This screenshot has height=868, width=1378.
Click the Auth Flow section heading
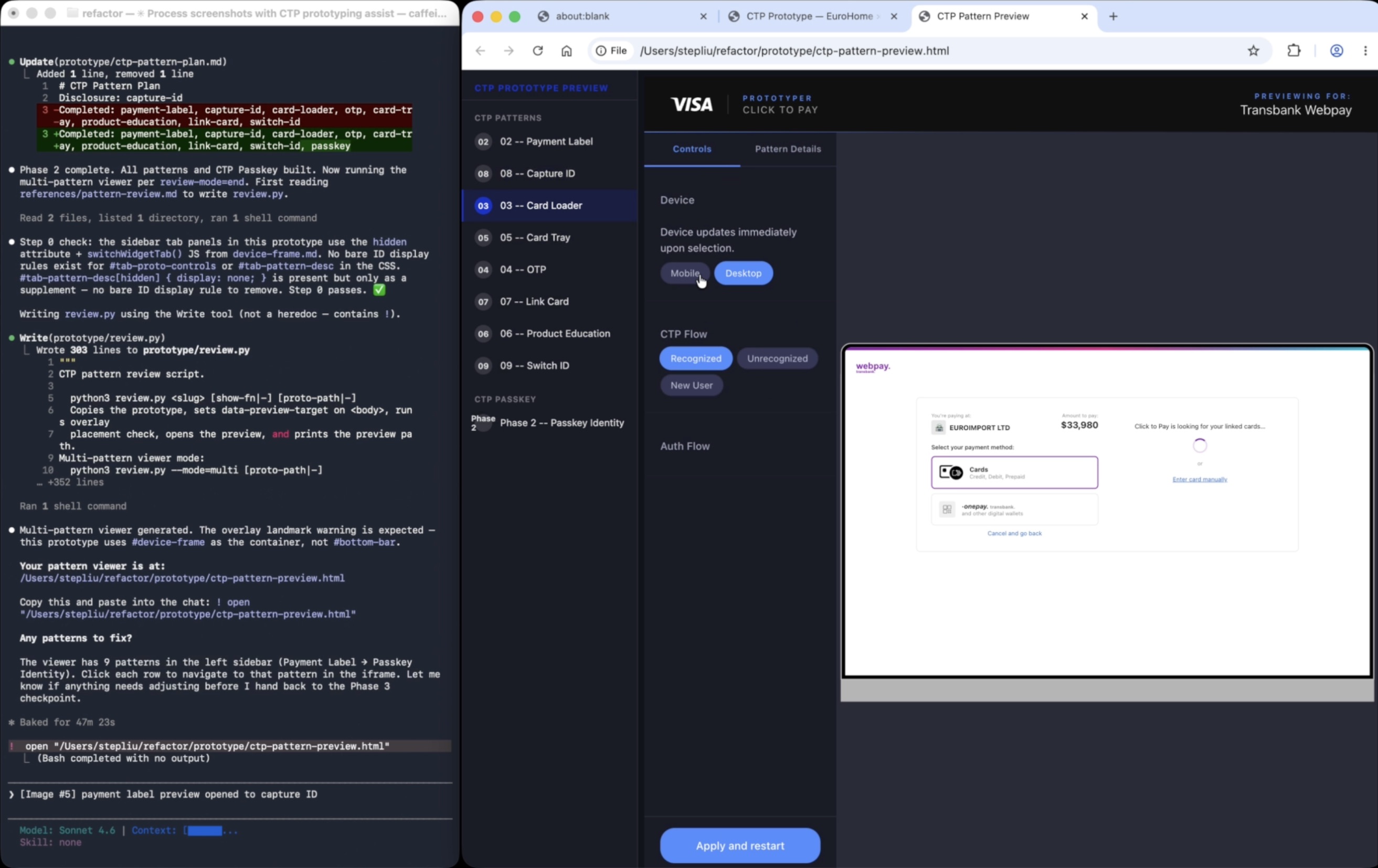(684, 446)
